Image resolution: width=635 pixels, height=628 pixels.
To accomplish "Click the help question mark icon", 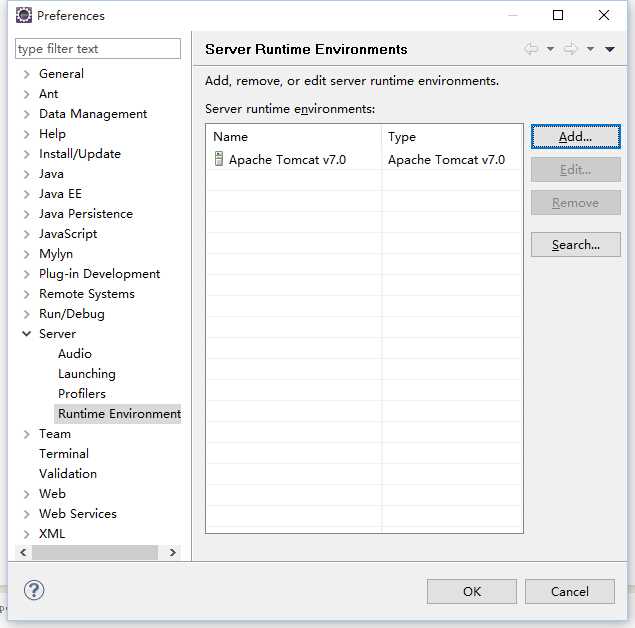I will 34,590.
